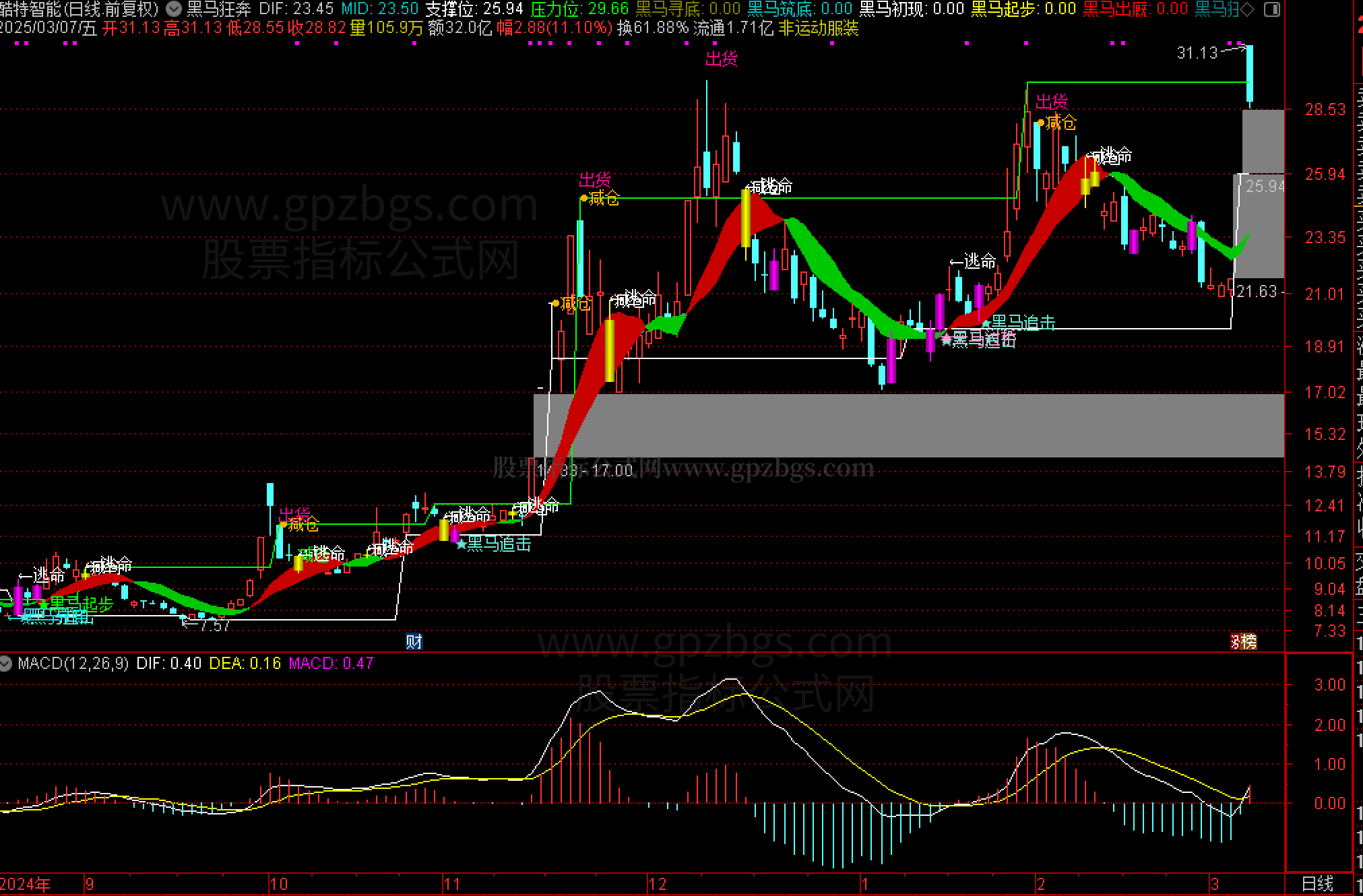Click the 黑马起步 green signal label
The image size is (1363, 896).
coord(81,603)
